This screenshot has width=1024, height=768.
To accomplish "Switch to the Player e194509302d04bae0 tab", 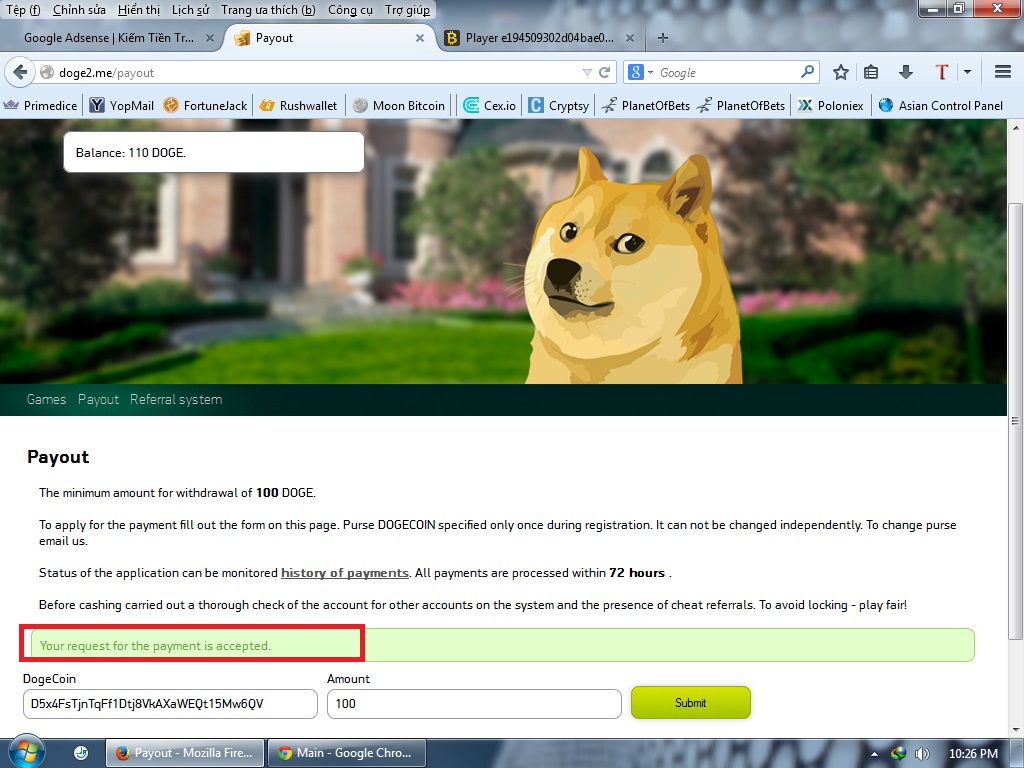I will [539, 38].
